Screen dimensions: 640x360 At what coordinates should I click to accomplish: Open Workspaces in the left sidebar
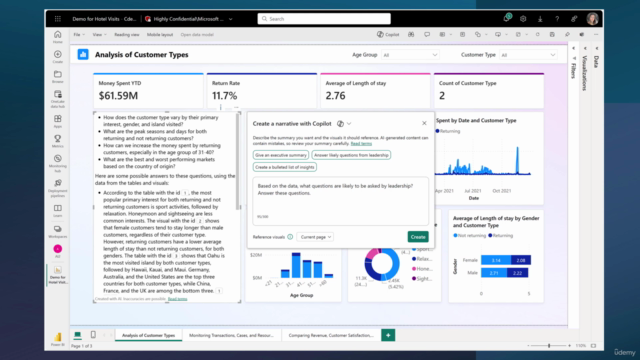tap(58, 231)
